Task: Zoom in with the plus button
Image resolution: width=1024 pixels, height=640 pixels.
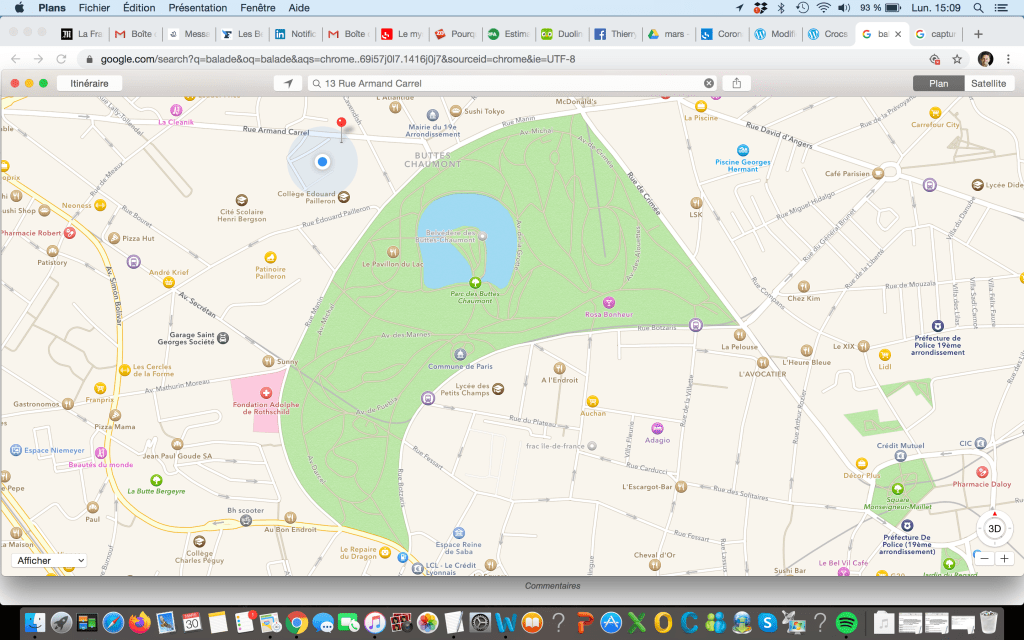Action: (x=1004, y=559)
